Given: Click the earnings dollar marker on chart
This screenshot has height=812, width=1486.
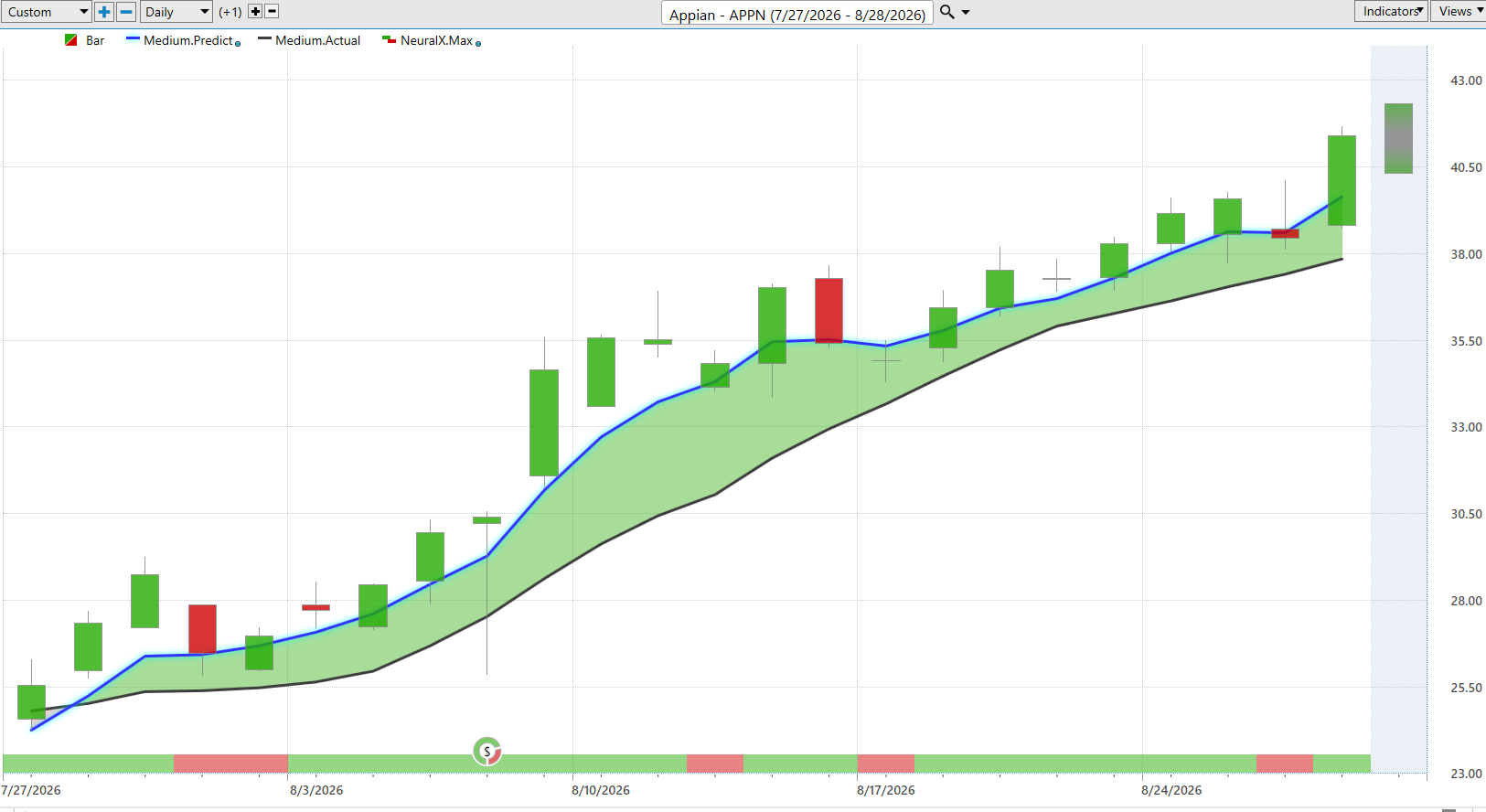Looking at the screenshot, I should [x=487, y=752].
